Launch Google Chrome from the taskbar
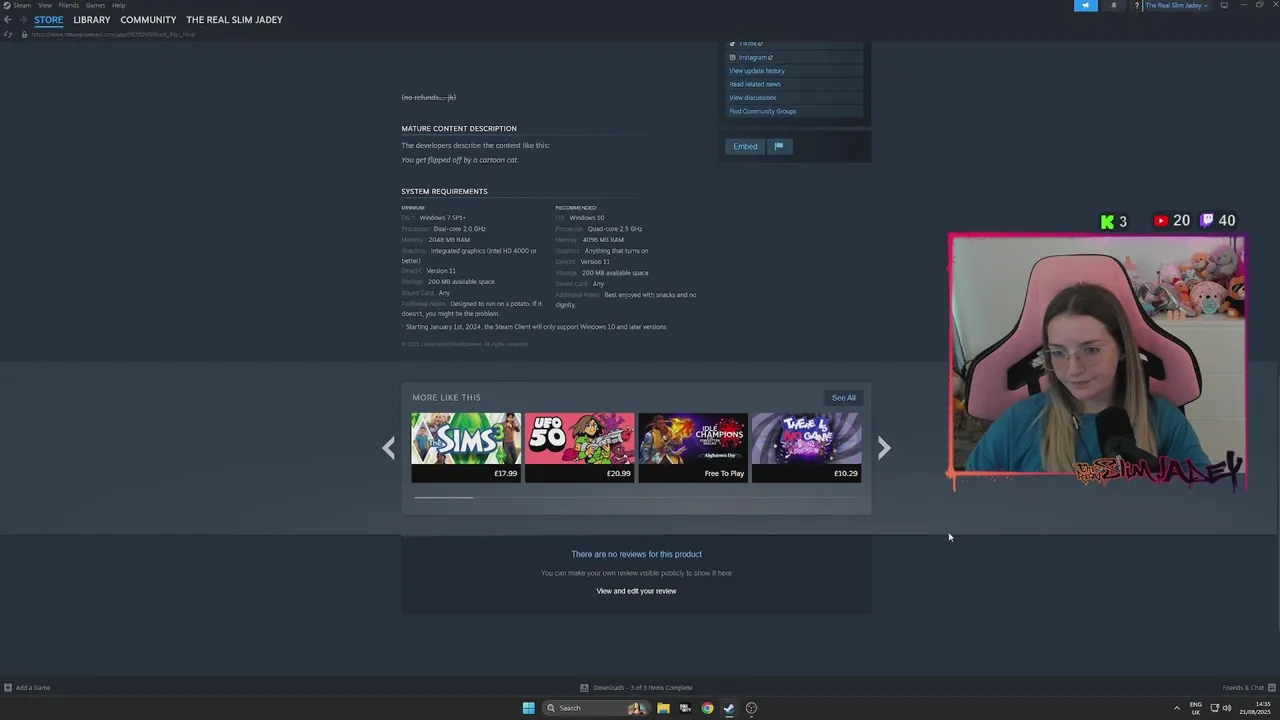Screen dimensions: 1280x720 (x=707, y=708)
